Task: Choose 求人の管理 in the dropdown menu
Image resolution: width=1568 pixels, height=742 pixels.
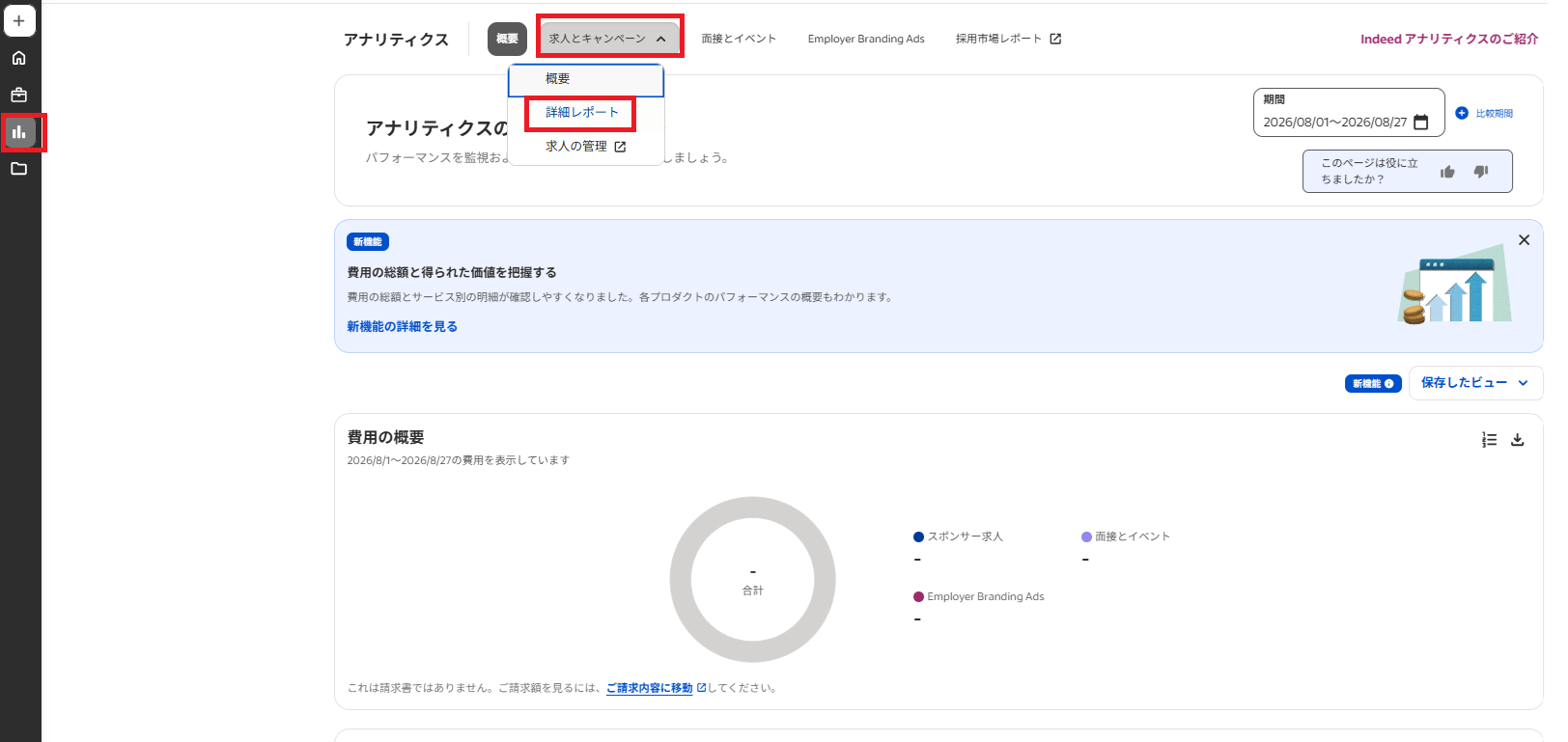Action: coord(586,147)
